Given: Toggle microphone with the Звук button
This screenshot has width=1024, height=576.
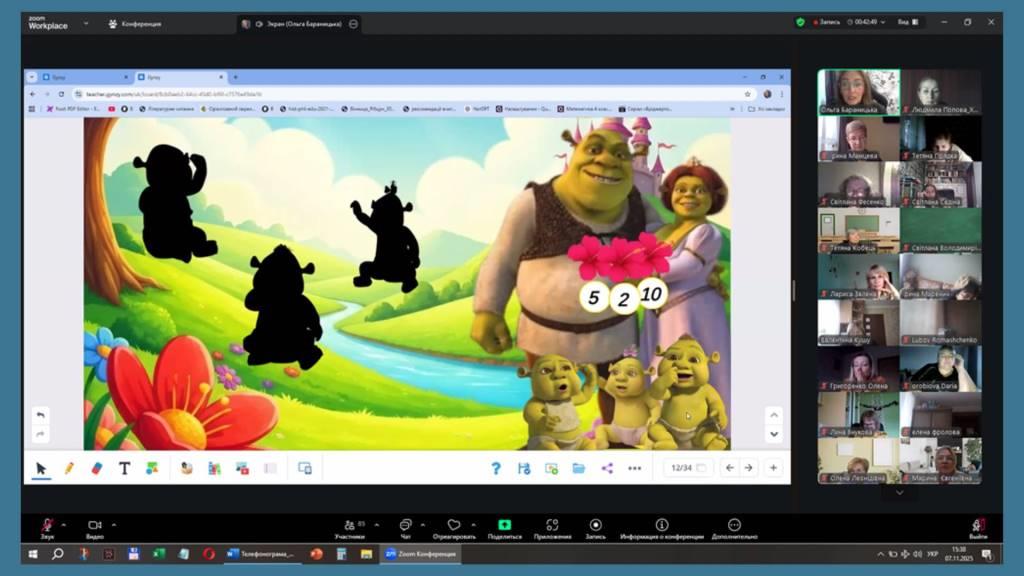Looking at the screenshot, I should (47, 527).
